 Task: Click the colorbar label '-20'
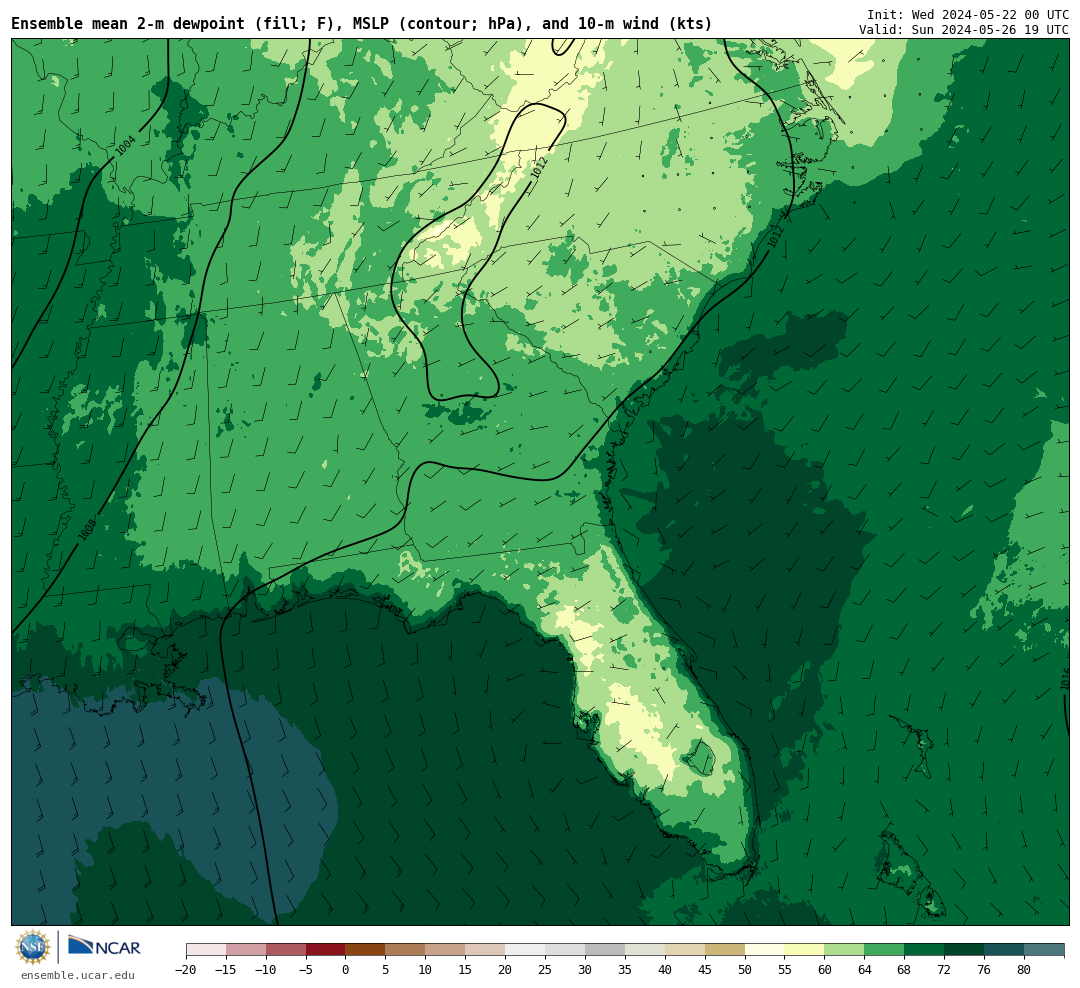pos(186,970)
